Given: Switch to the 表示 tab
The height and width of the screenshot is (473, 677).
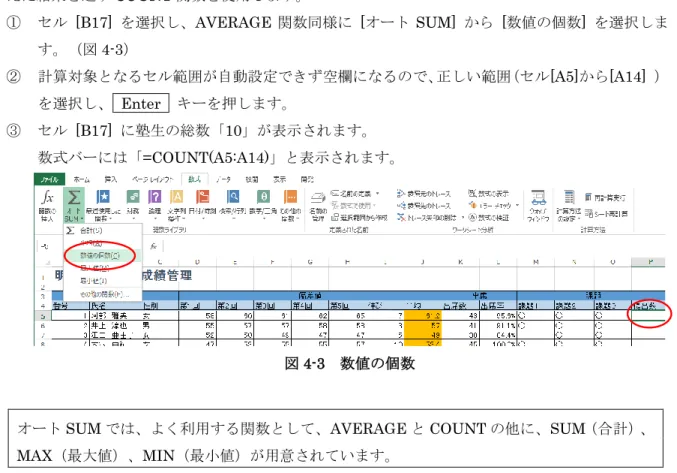Looking at the screenshot, I should (x=279, y=179).
